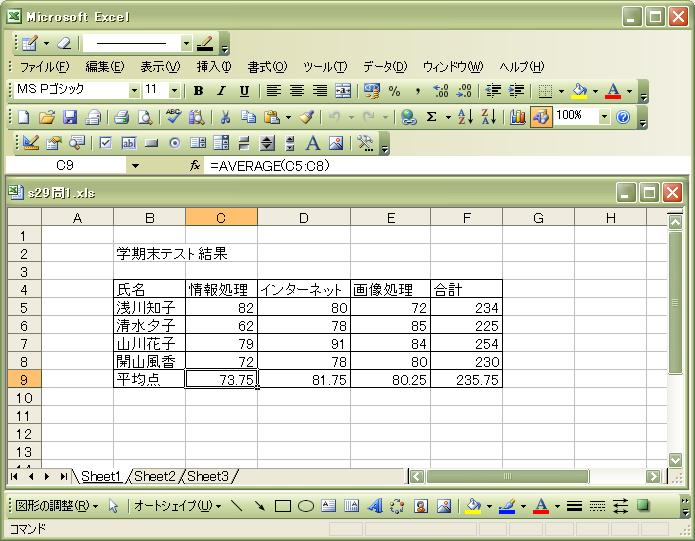Apply currency style format
This screenshot has height=541, width=695.
(371, 91)
